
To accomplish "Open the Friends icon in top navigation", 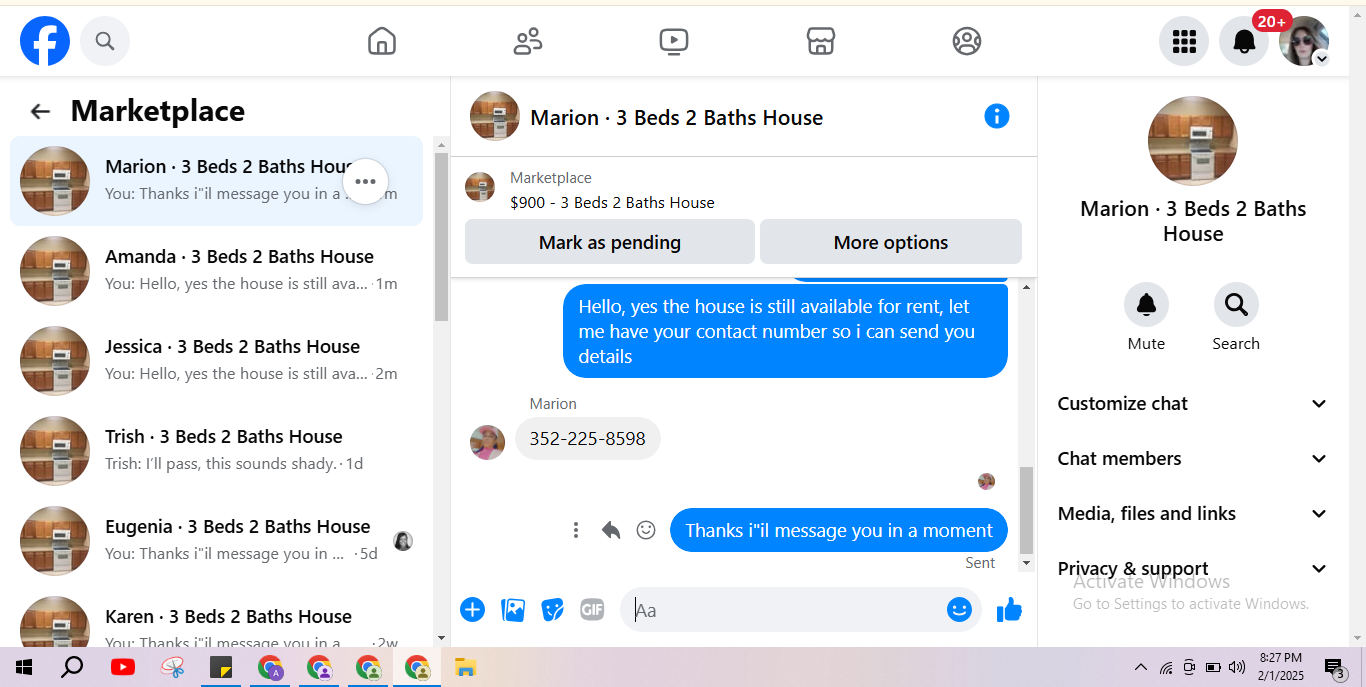I will 528,41.
